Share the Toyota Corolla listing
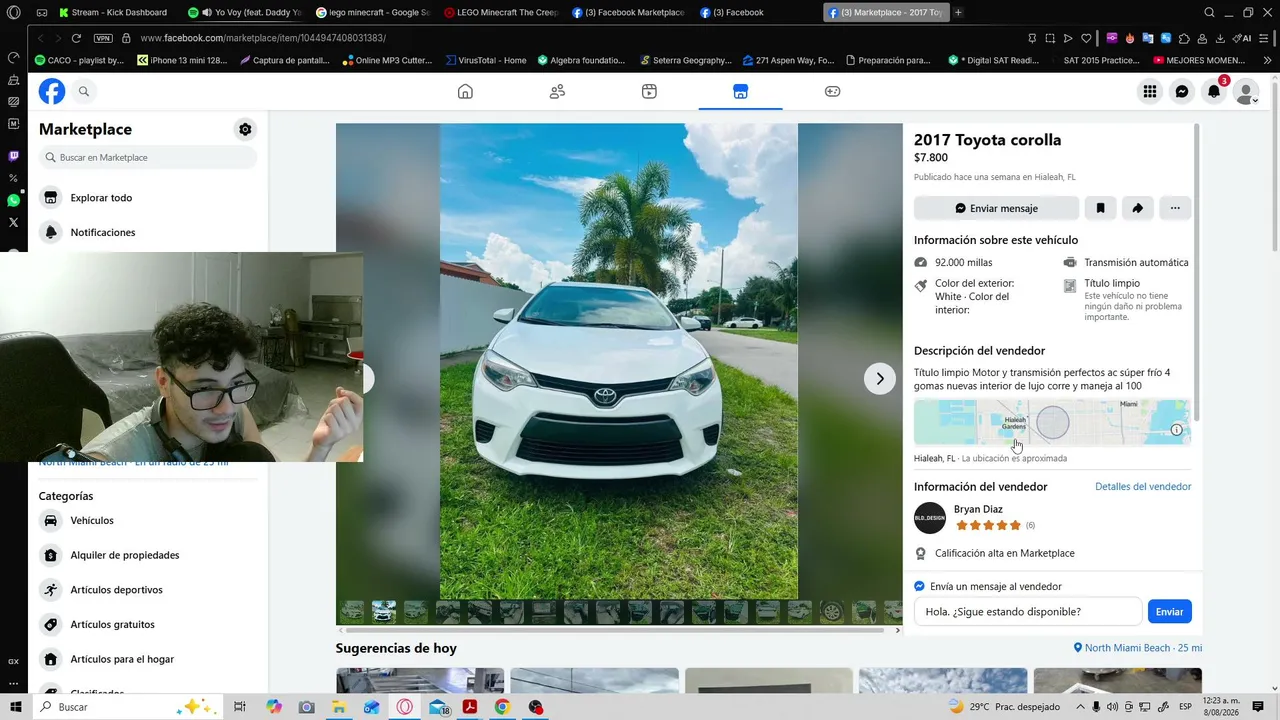Screen dimensions: 1280x720 pos(1137,208)
